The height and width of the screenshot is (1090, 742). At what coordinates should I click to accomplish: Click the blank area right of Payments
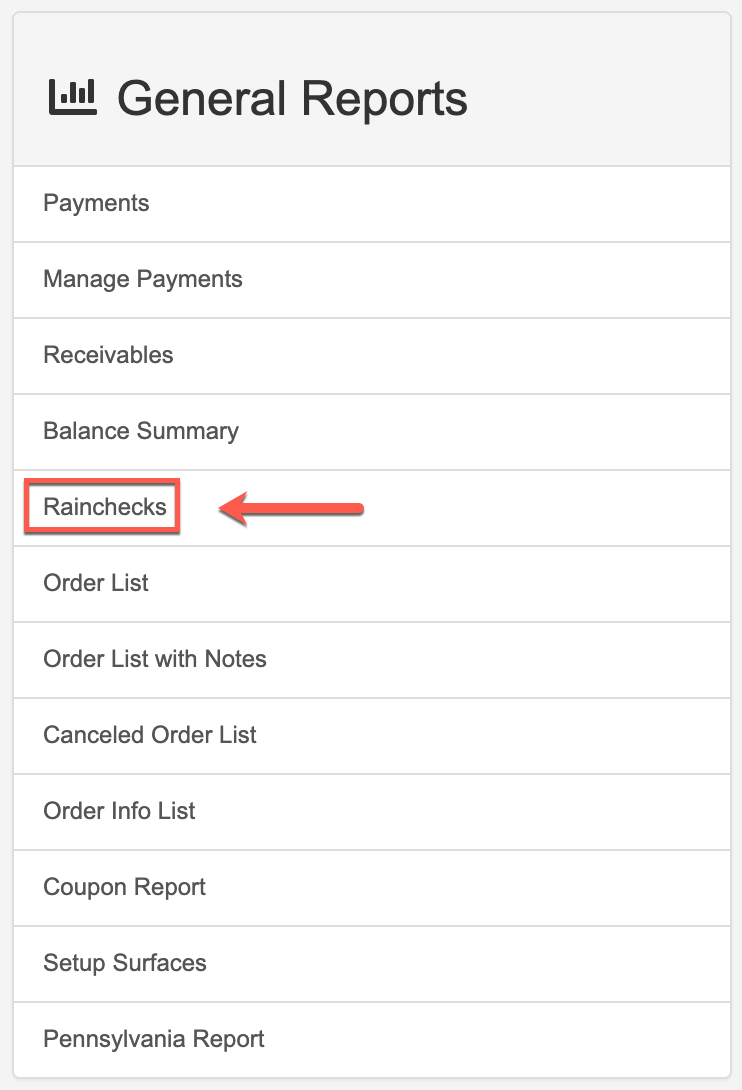pos(450,203)
